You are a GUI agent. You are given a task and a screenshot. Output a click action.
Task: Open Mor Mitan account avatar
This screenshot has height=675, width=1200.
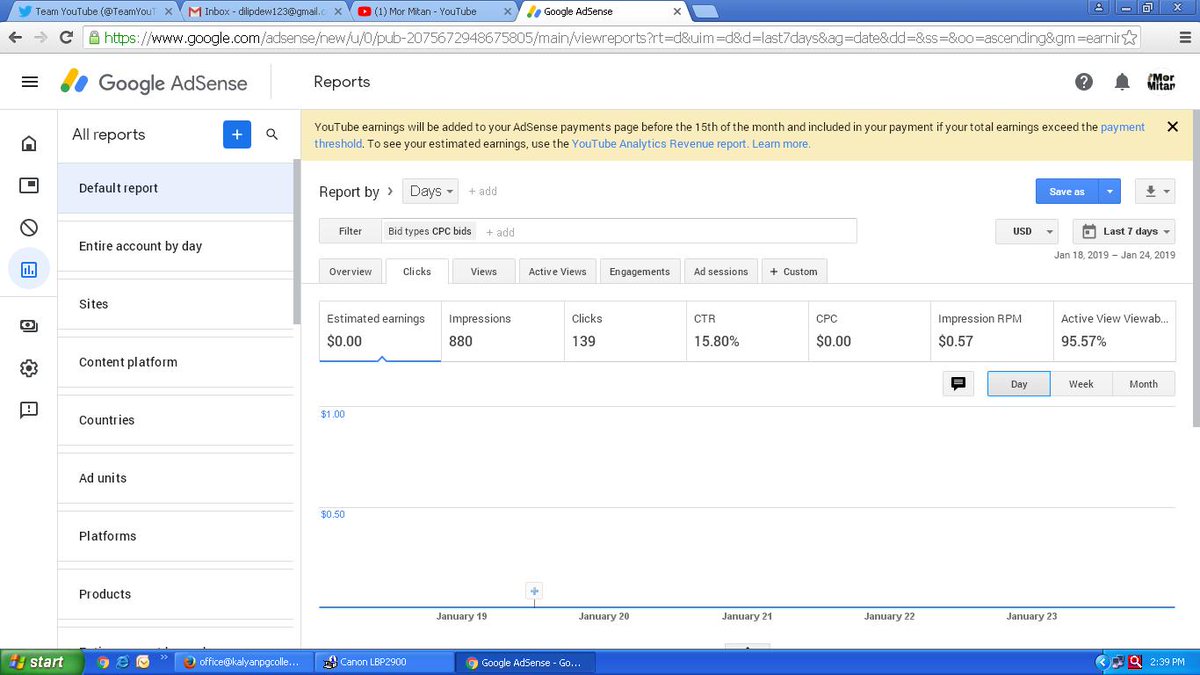pyautogui.click(x=1161, y=82)
